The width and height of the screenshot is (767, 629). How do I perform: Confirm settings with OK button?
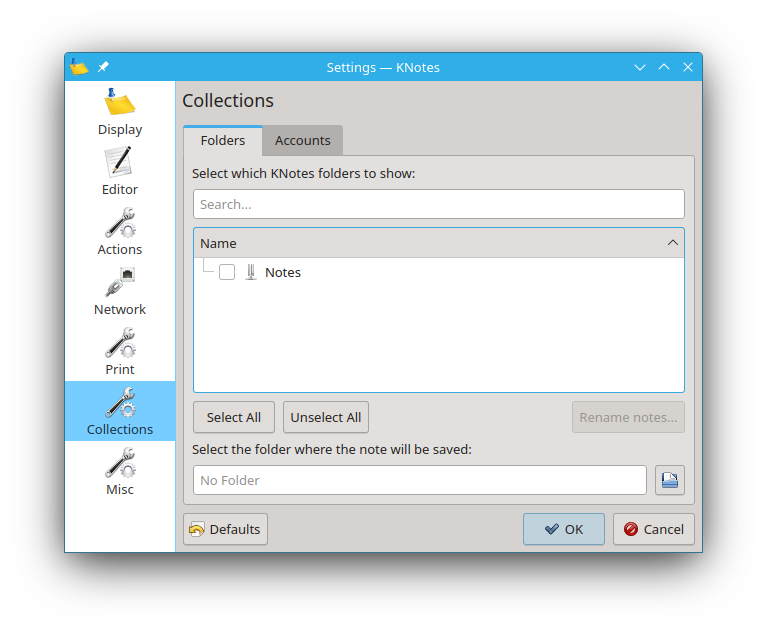tap(564, 529)
